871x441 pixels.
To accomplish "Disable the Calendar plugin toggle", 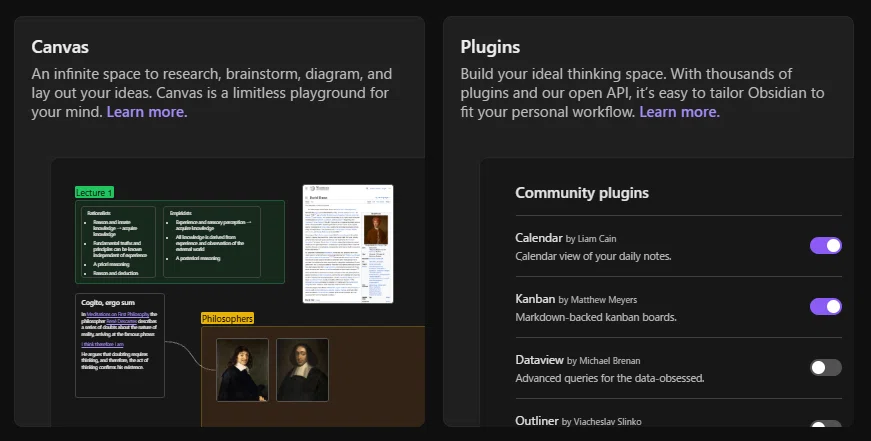I will tap(825, 245).
